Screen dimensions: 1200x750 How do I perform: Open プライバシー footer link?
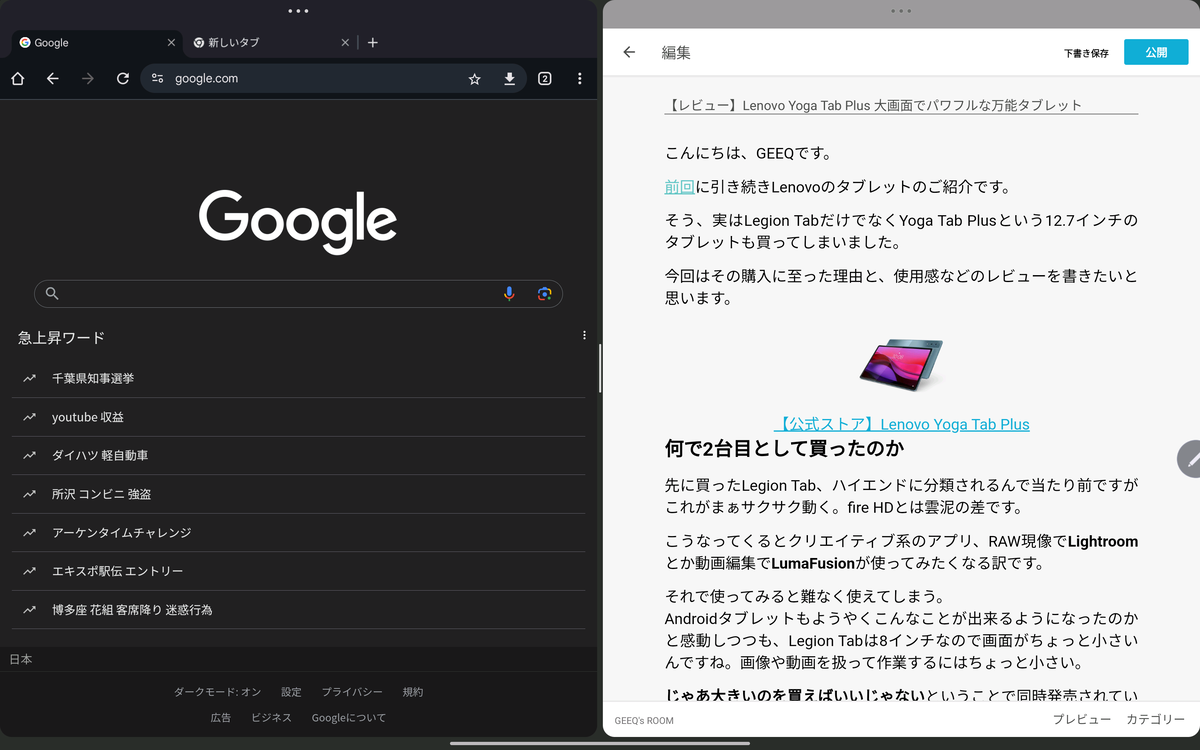pos(352,692)
